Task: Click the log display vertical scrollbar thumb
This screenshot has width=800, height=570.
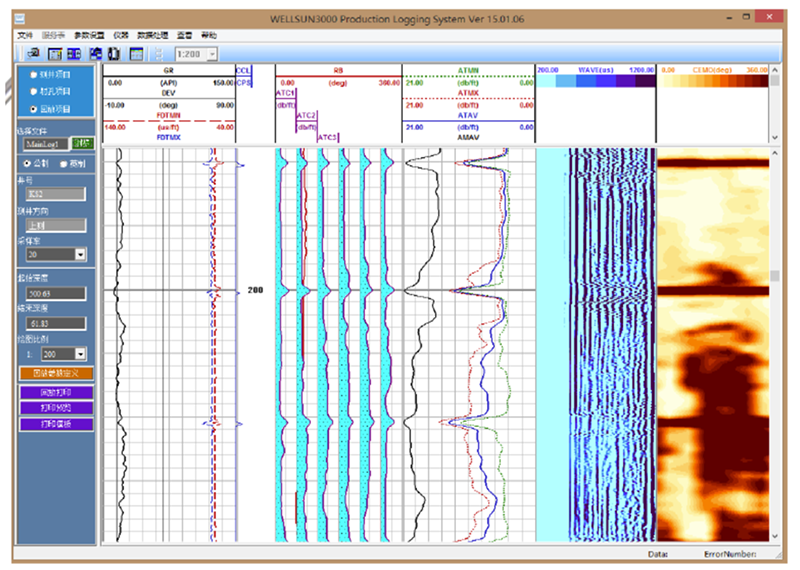Action: tap(775, 276)
